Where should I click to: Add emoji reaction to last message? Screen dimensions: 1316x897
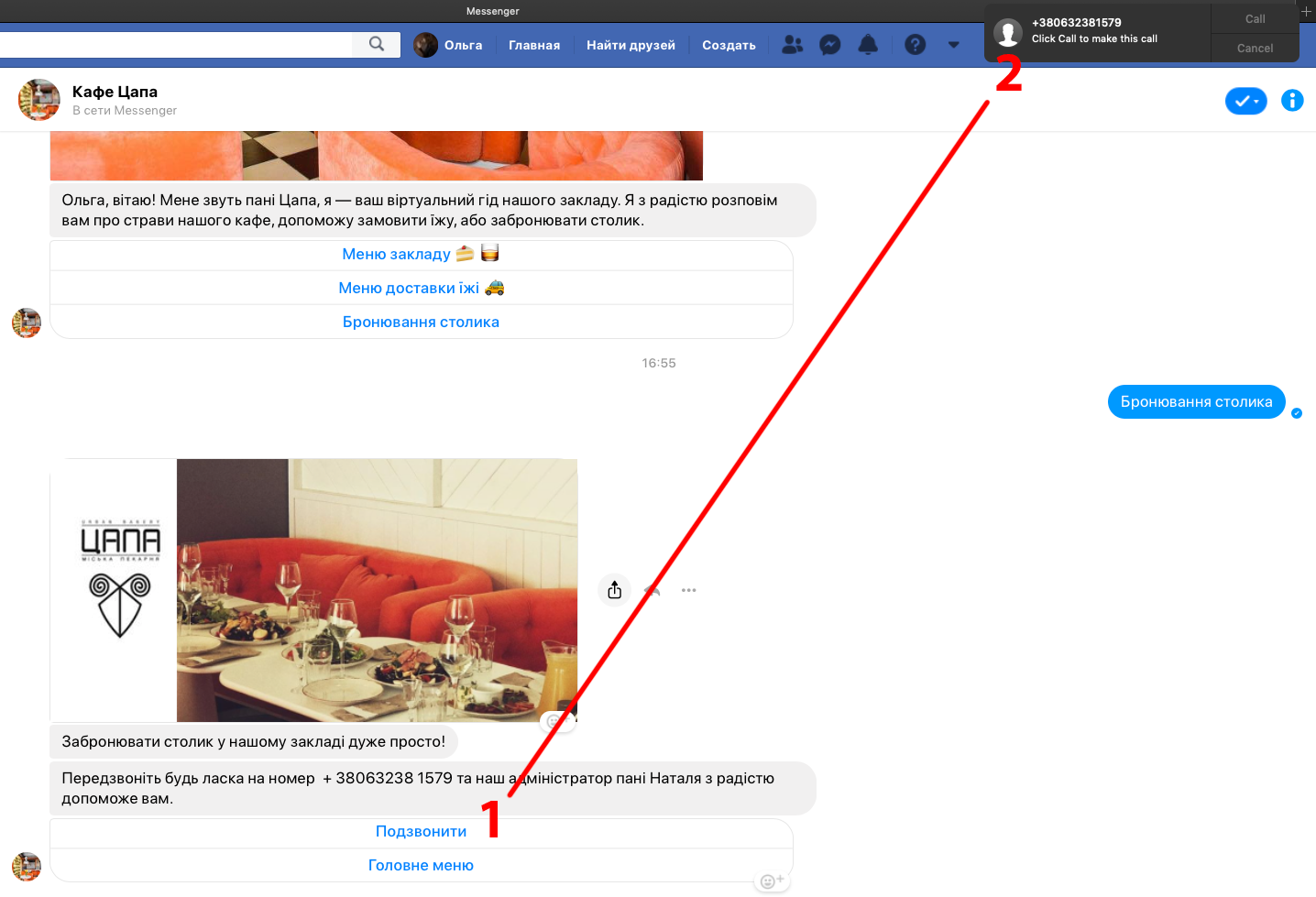[x=771, y=881]
